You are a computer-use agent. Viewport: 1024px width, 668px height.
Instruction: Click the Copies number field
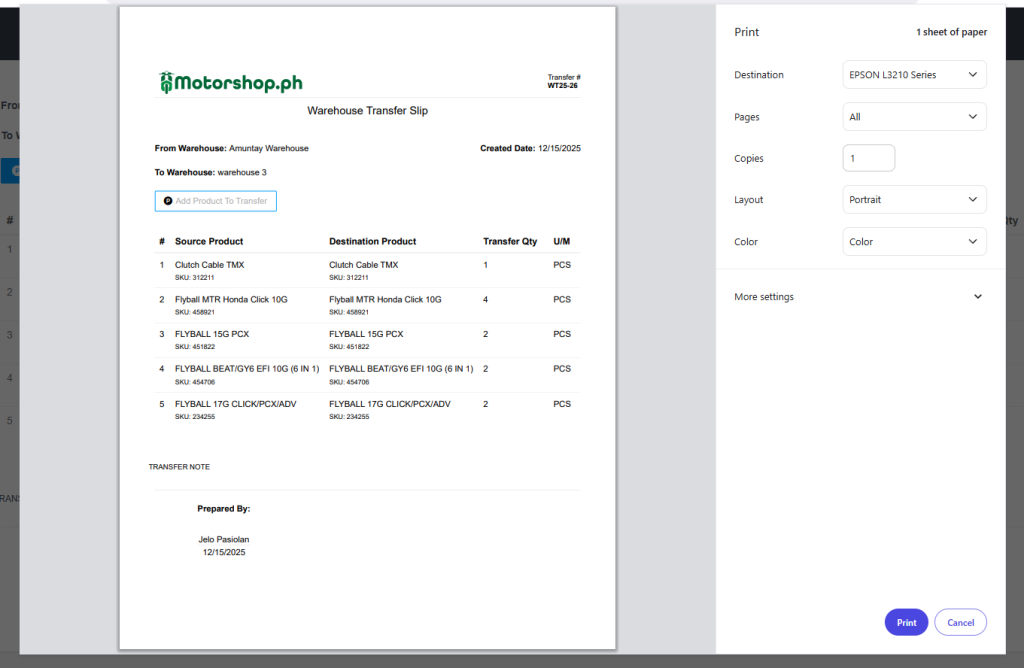pos(868,158)
